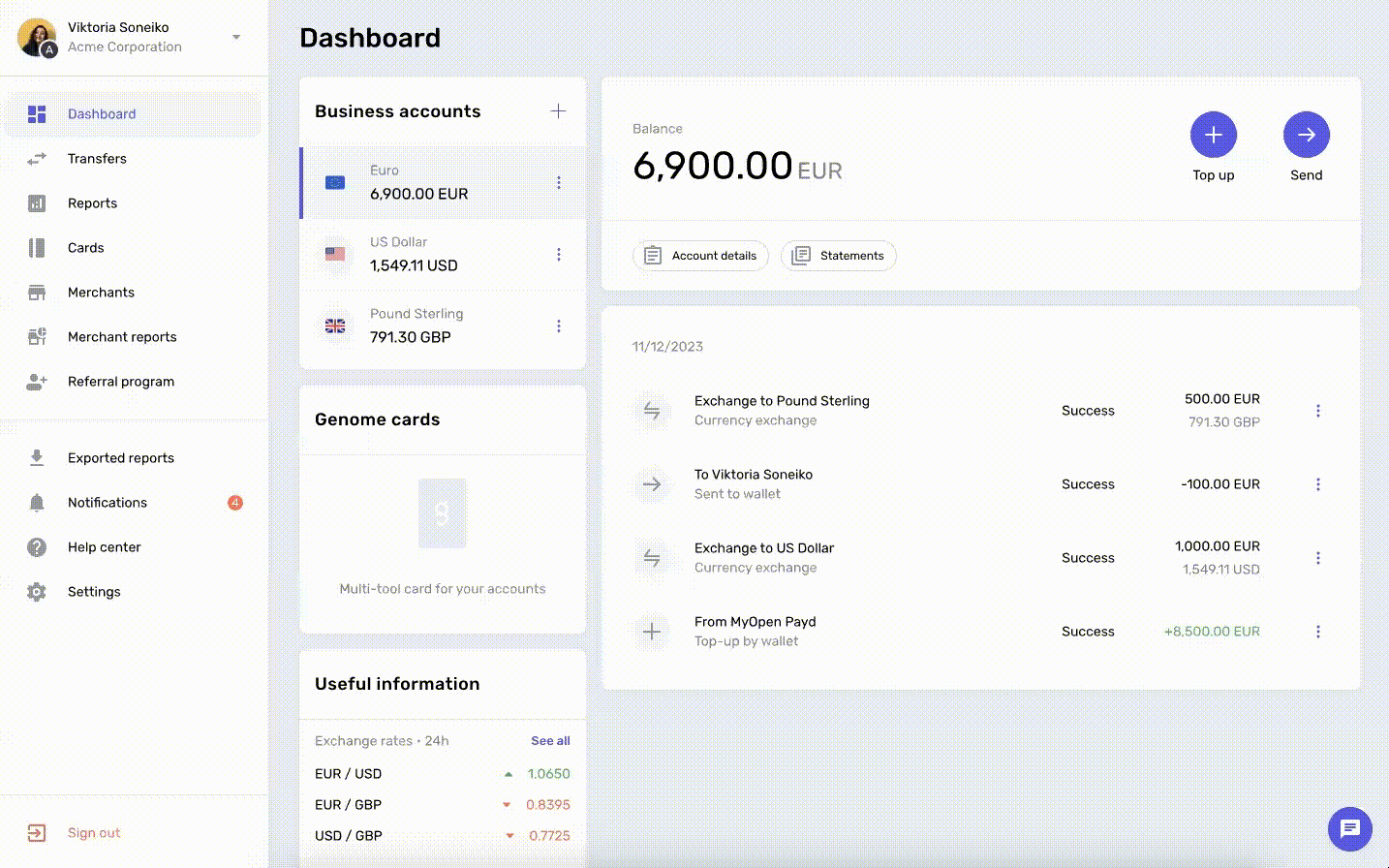Go to Transfers in the sidebar
1389x868 pixels.
point(97,159)
